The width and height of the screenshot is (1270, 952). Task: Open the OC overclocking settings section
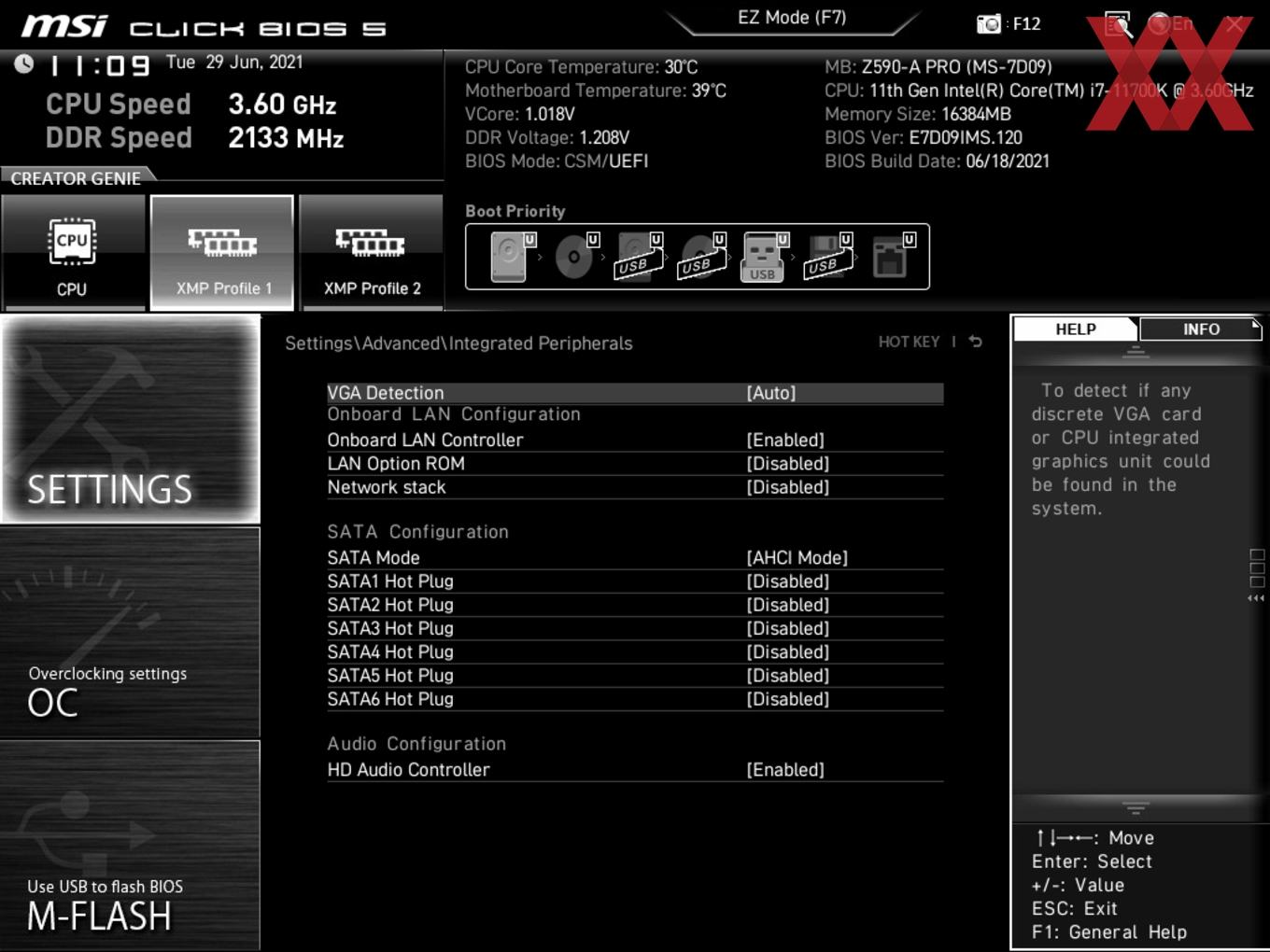click(x=130, y=633)
